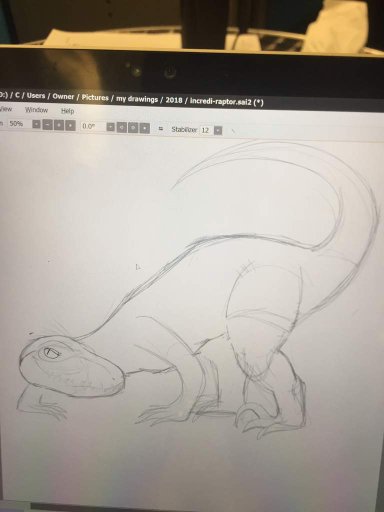Click the raptor's eye on canvas
The height and width of the screenshot is (512, 384).
[51, 353]
